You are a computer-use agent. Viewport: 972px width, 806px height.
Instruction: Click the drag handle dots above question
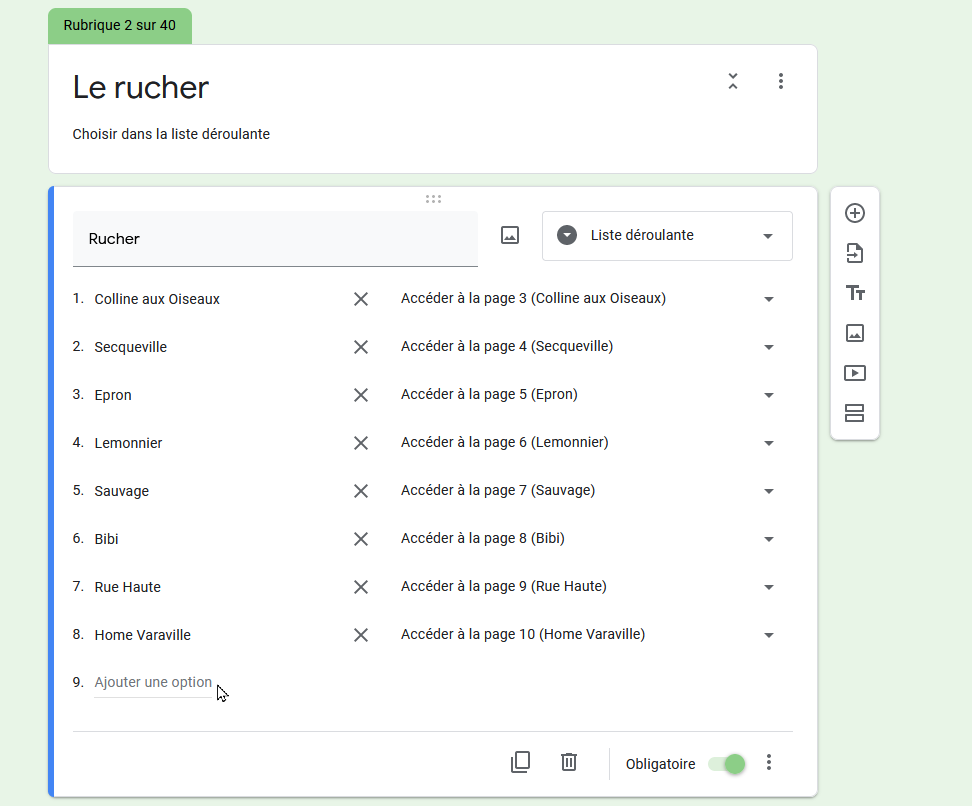coord(433,199)
